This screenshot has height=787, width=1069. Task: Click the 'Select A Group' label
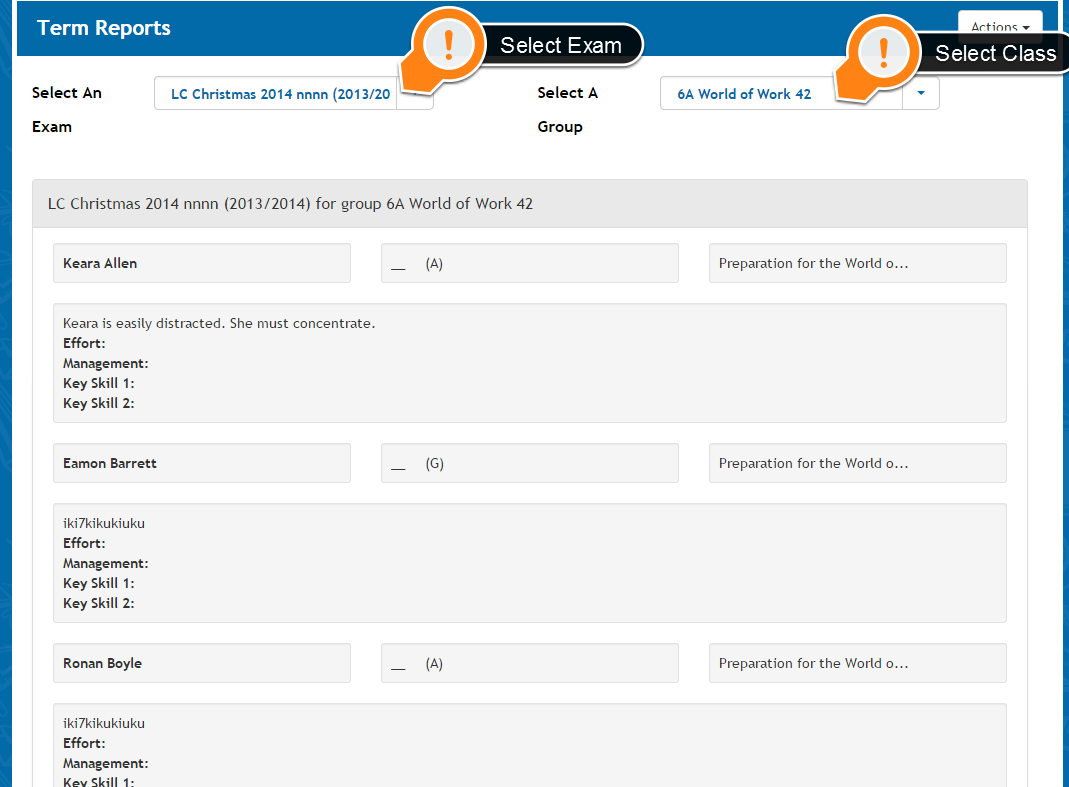click(567, 110)
